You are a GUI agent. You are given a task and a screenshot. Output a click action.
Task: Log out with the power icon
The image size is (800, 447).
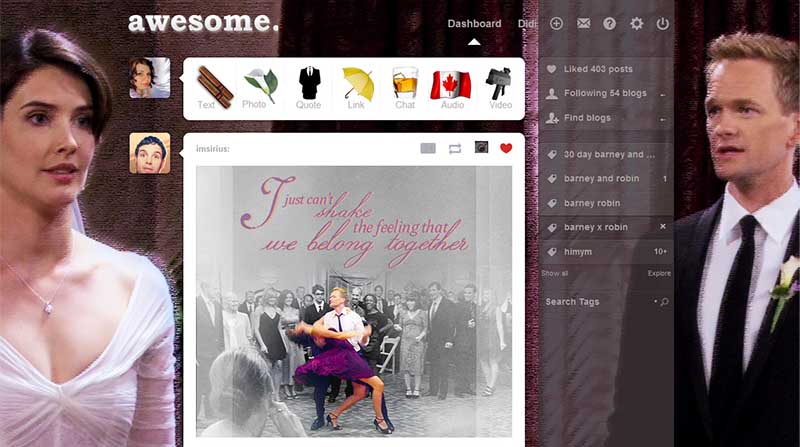[662, 23]
